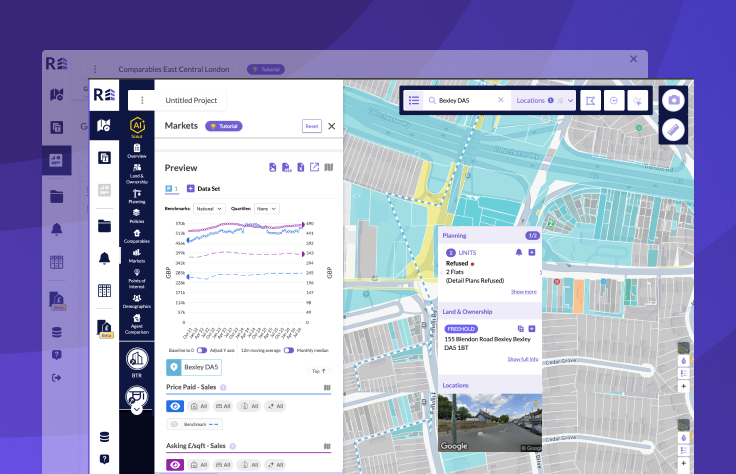Toggle Price Paid - Sales visibility eye
736x474 pixels.
[175, 406]
